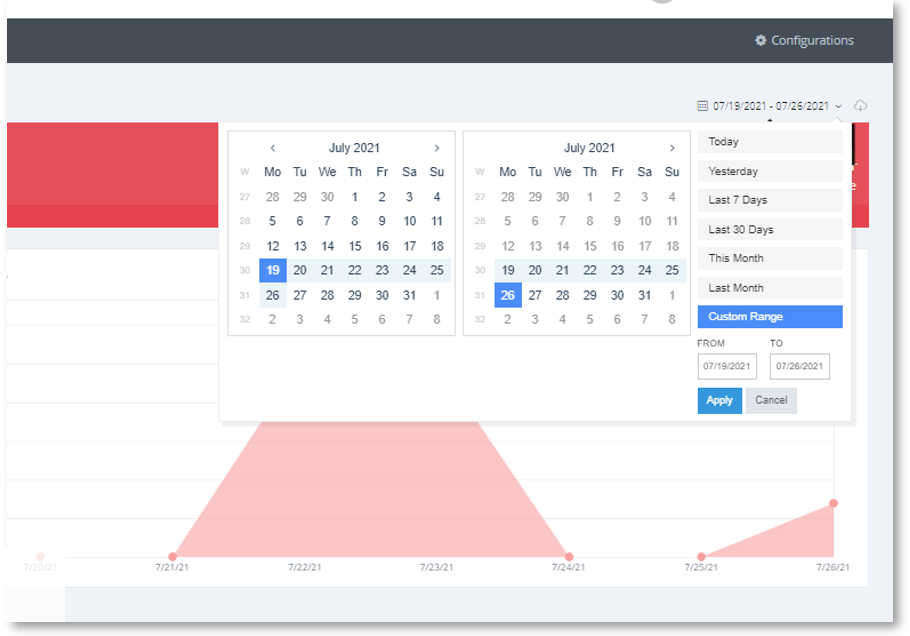Click the calendar icon beside date range
Viewport: 910px width, 636px height.
tap(702, 106)
